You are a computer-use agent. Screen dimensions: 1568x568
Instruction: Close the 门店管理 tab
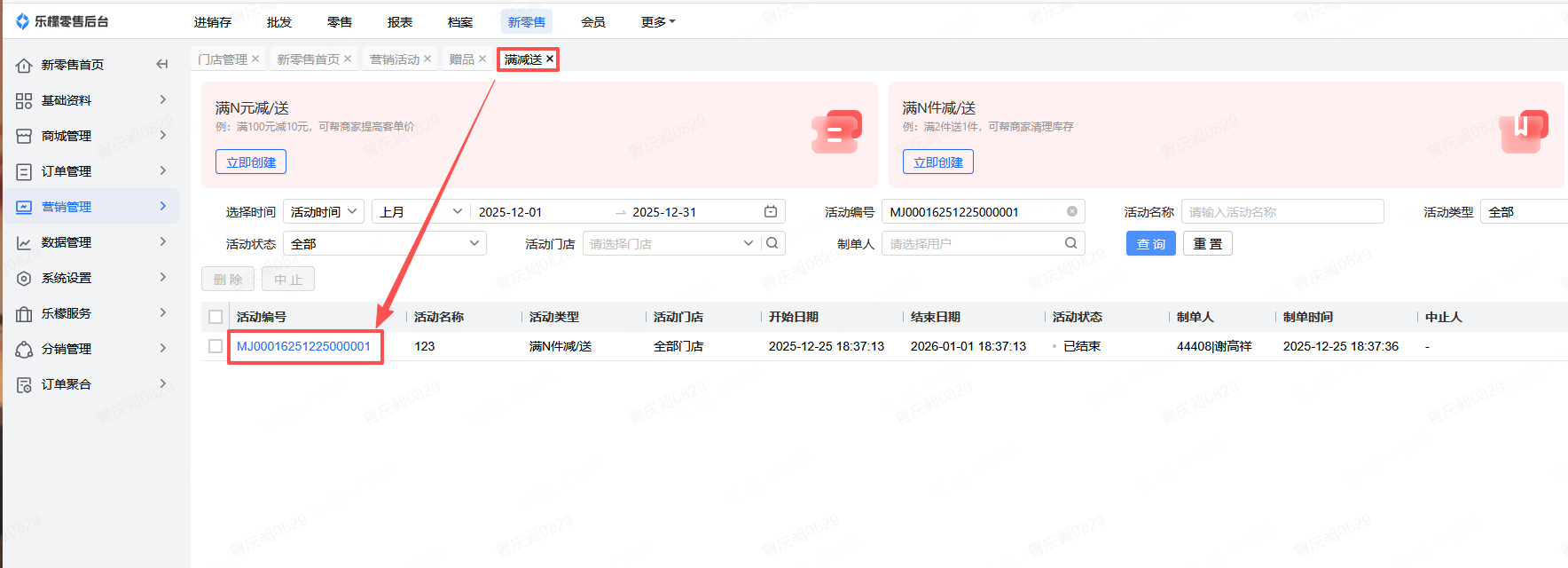tap(255, 59)
